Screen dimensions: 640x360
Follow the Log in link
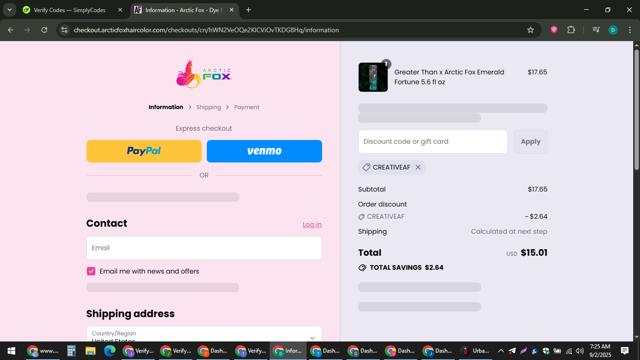(x=312, y=224)
